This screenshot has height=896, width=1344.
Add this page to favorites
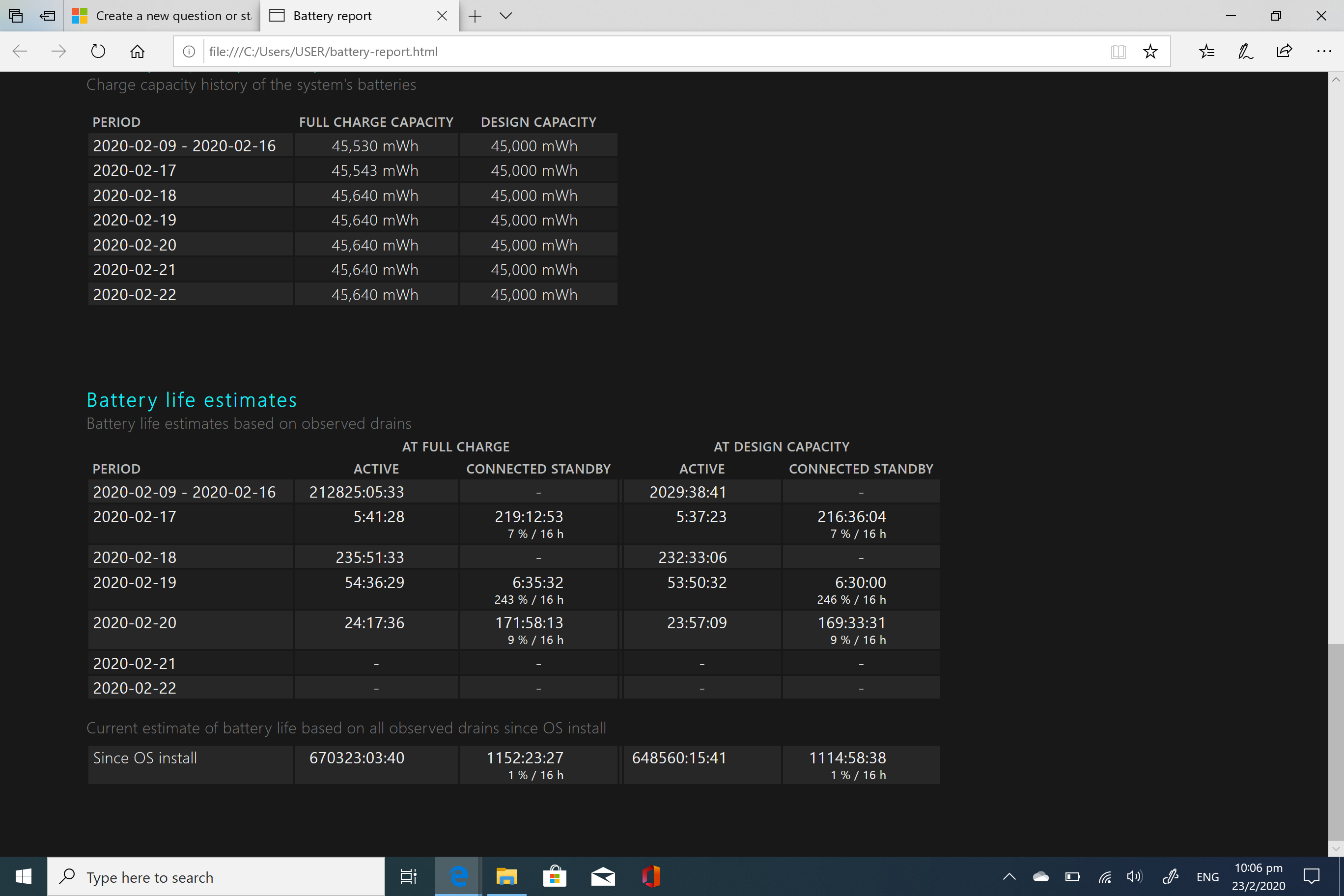1149,52
